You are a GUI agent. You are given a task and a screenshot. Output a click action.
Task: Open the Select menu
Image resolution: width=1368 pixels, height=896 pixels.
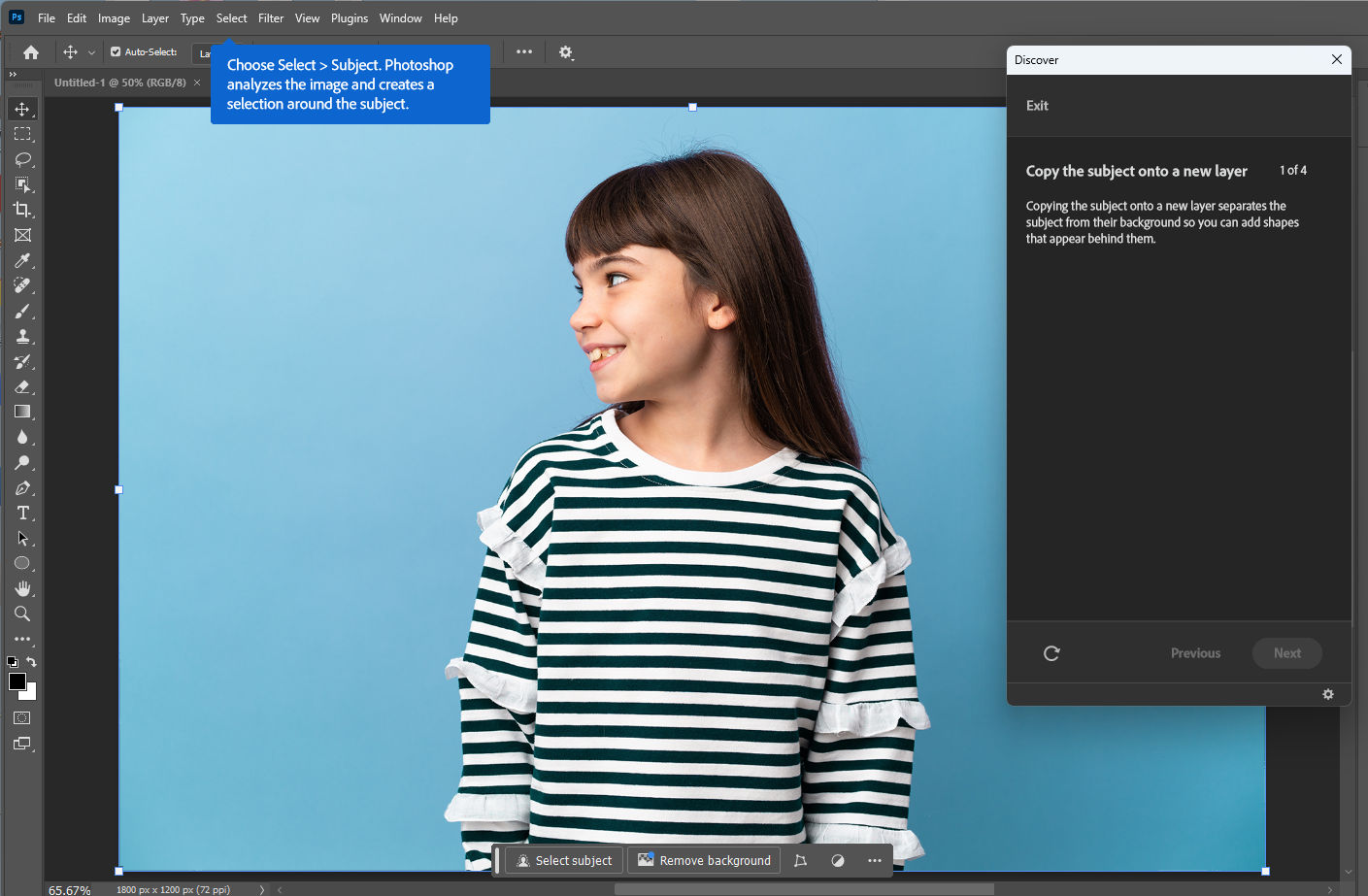pyautogui.click(x=231, y=18)
